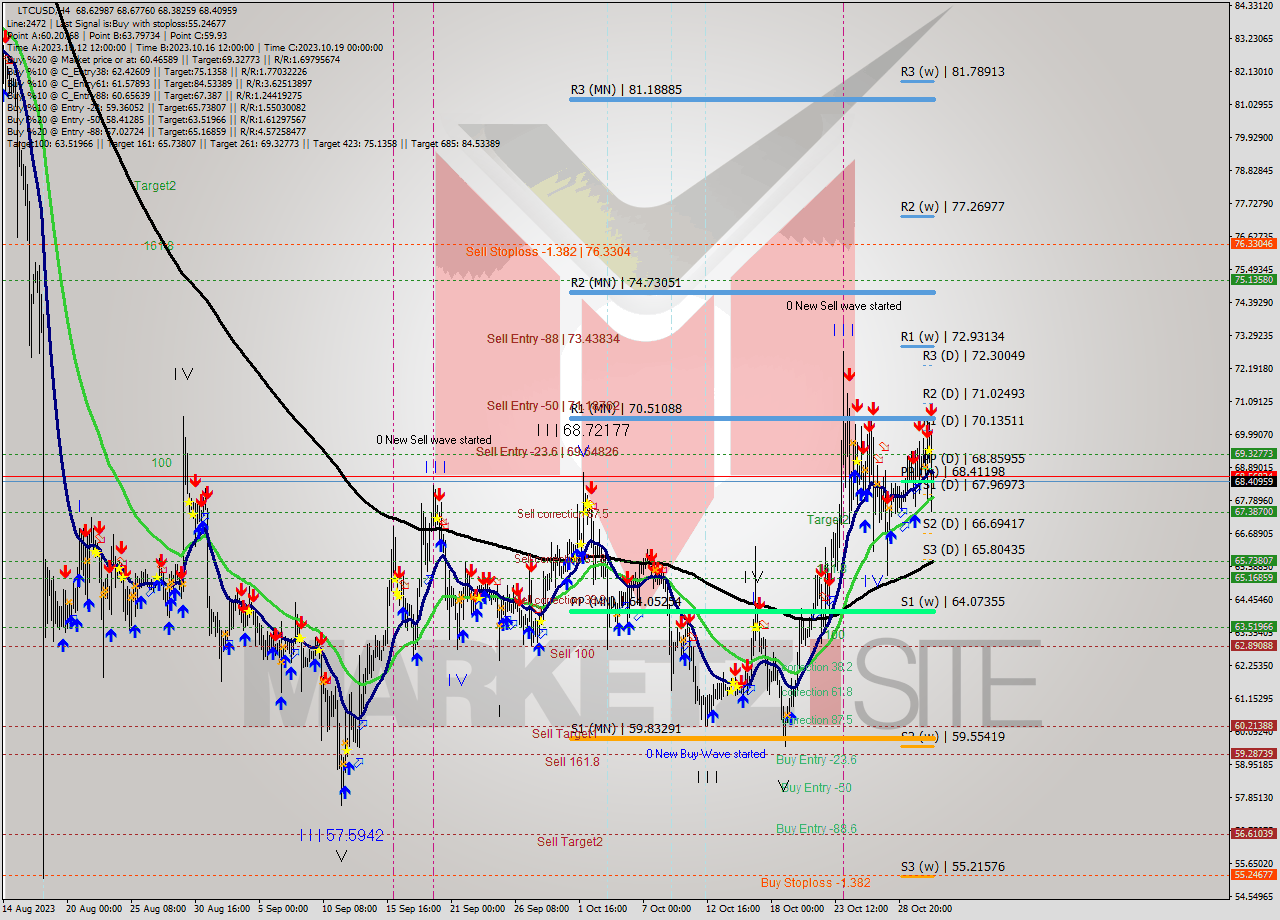Click the R3 (w) 81.78913 label
1280x920 pixels.
952,72
